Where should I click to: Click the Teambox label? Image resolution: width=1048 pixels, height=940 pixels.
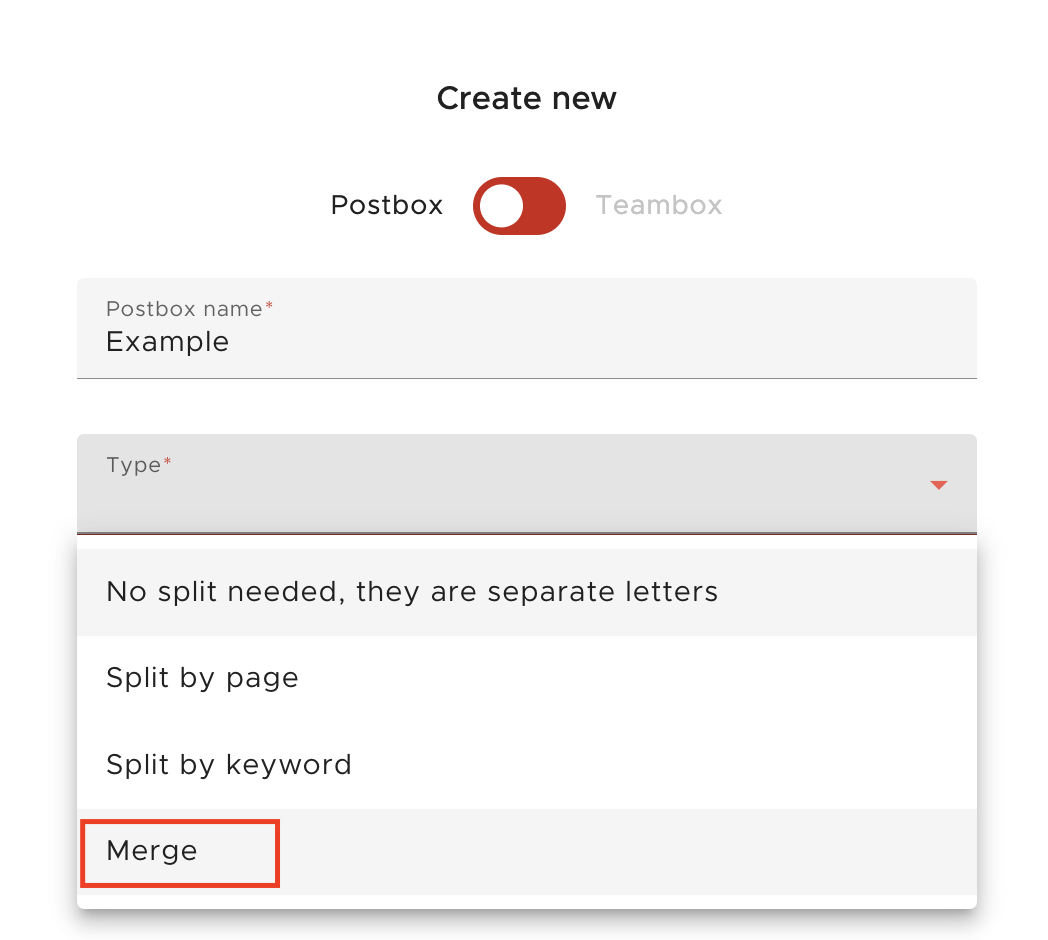click(x=659, y=206)
